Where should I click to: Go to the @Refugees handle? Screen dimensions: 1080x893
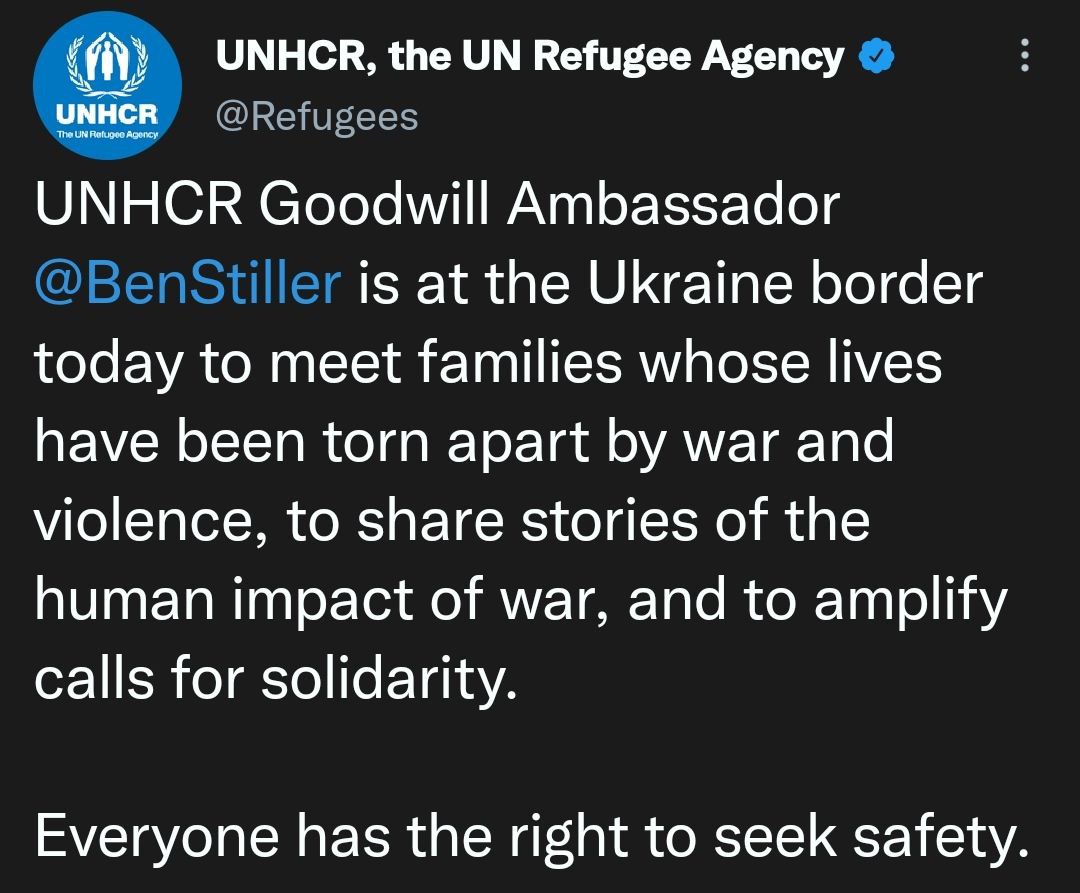click(x=317, y=117)
